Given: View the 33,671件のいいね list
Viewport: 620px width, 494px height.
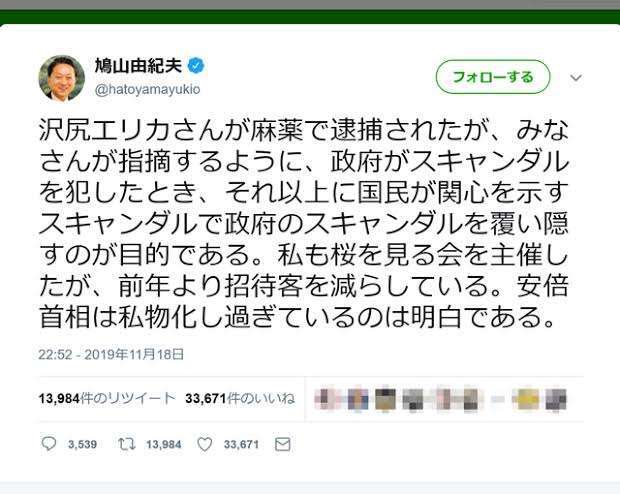Looking at the screenshot, I should (x=240, y=398).
